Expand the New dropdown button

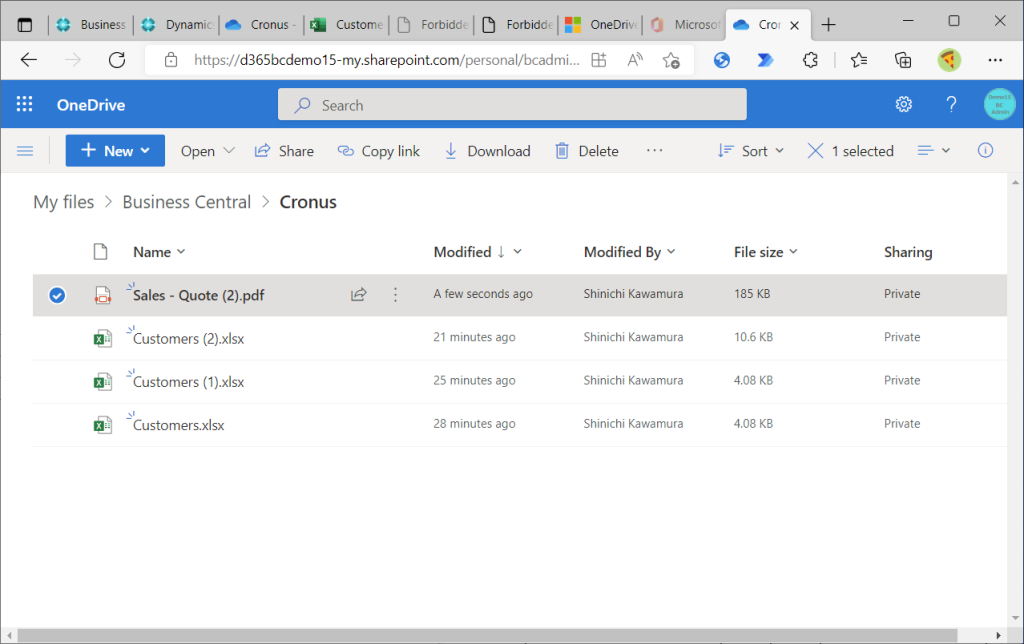115,151
